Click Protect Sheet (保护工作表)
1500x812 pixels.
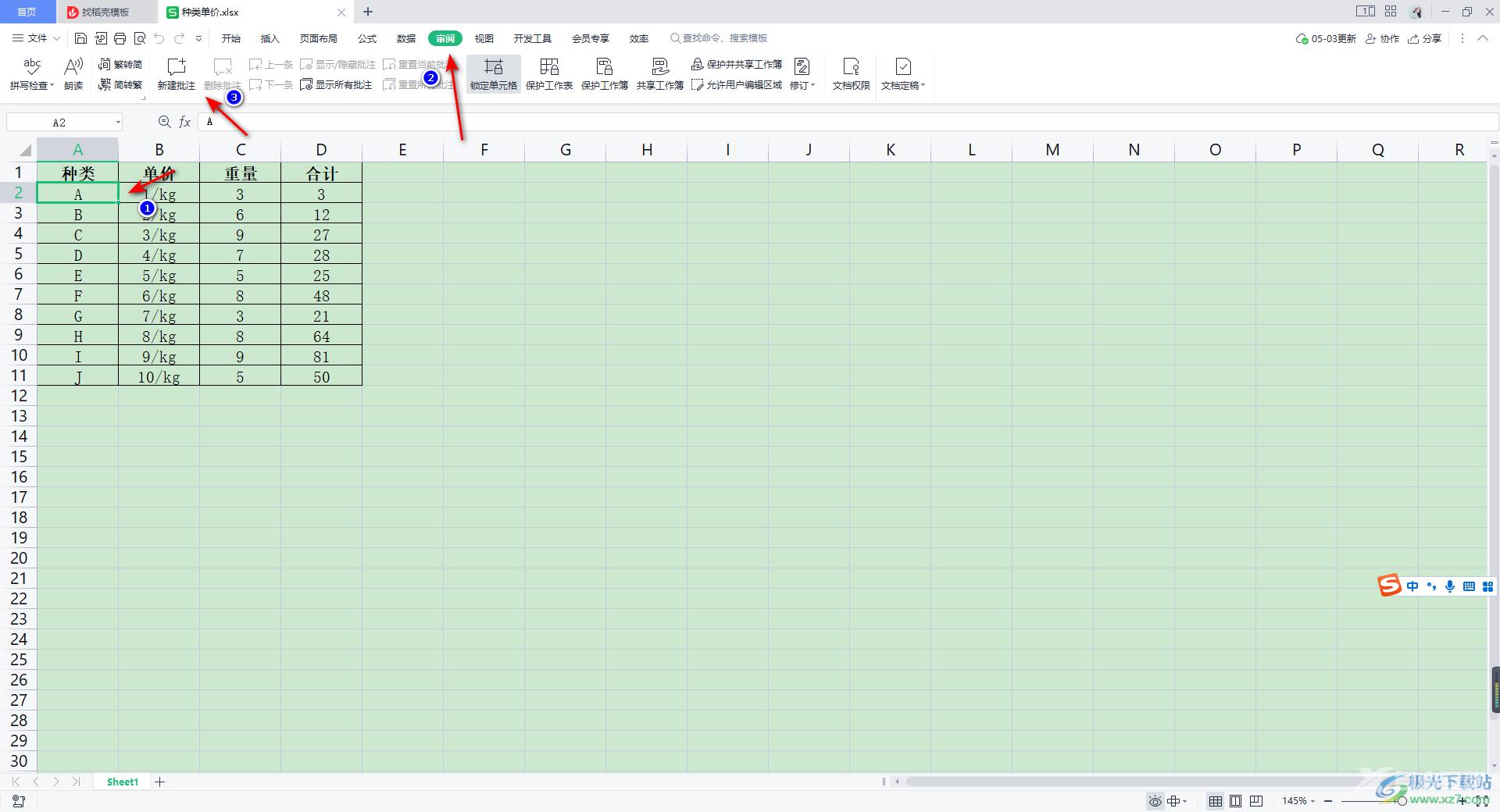(549, 74)
